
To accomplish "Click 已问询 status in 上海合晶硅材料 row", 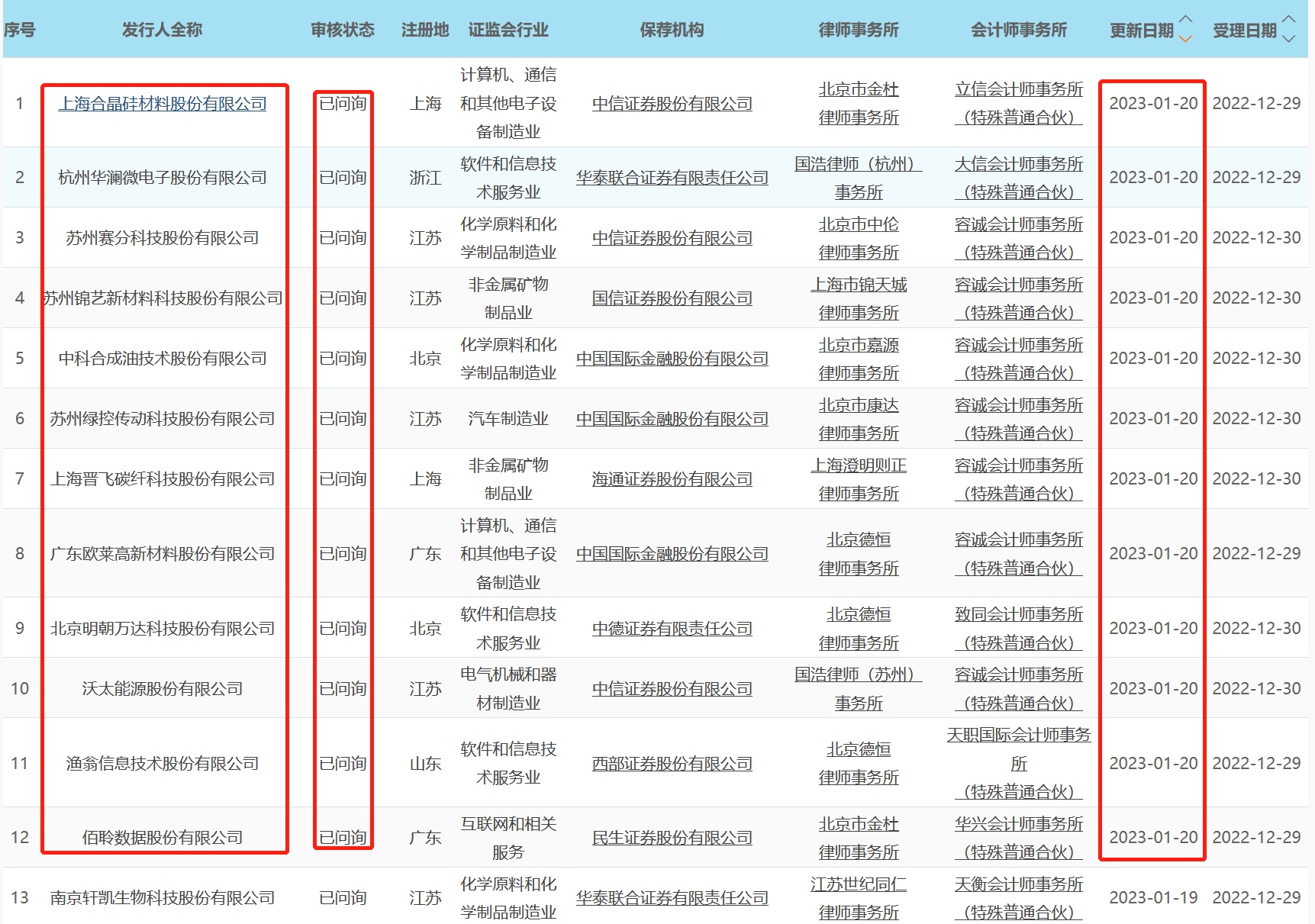I will pyautogui.click(x=343, y=104).
